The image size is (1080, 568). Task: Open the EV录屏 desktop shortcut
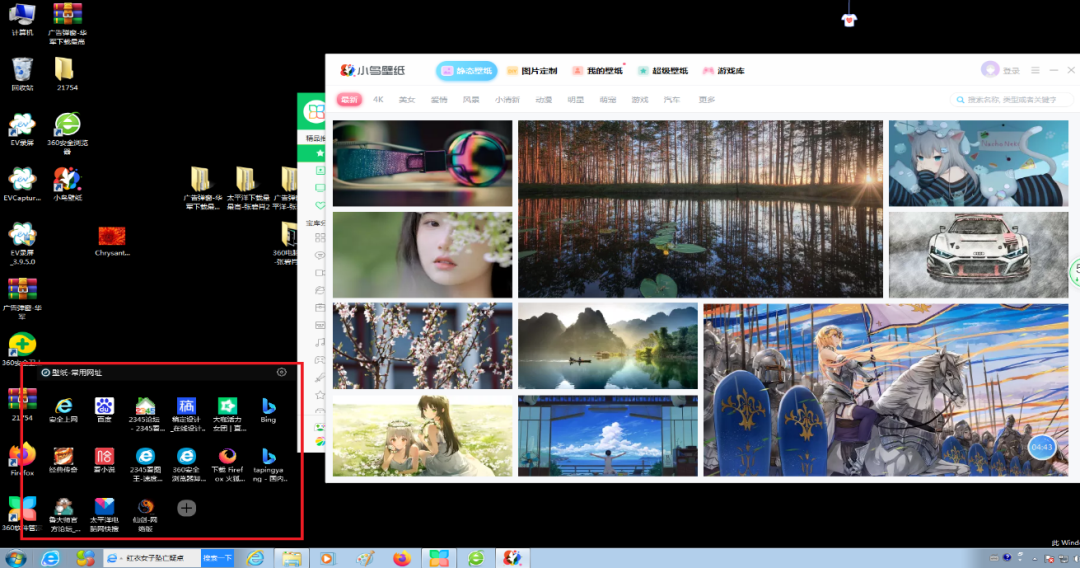pos(22,125)
